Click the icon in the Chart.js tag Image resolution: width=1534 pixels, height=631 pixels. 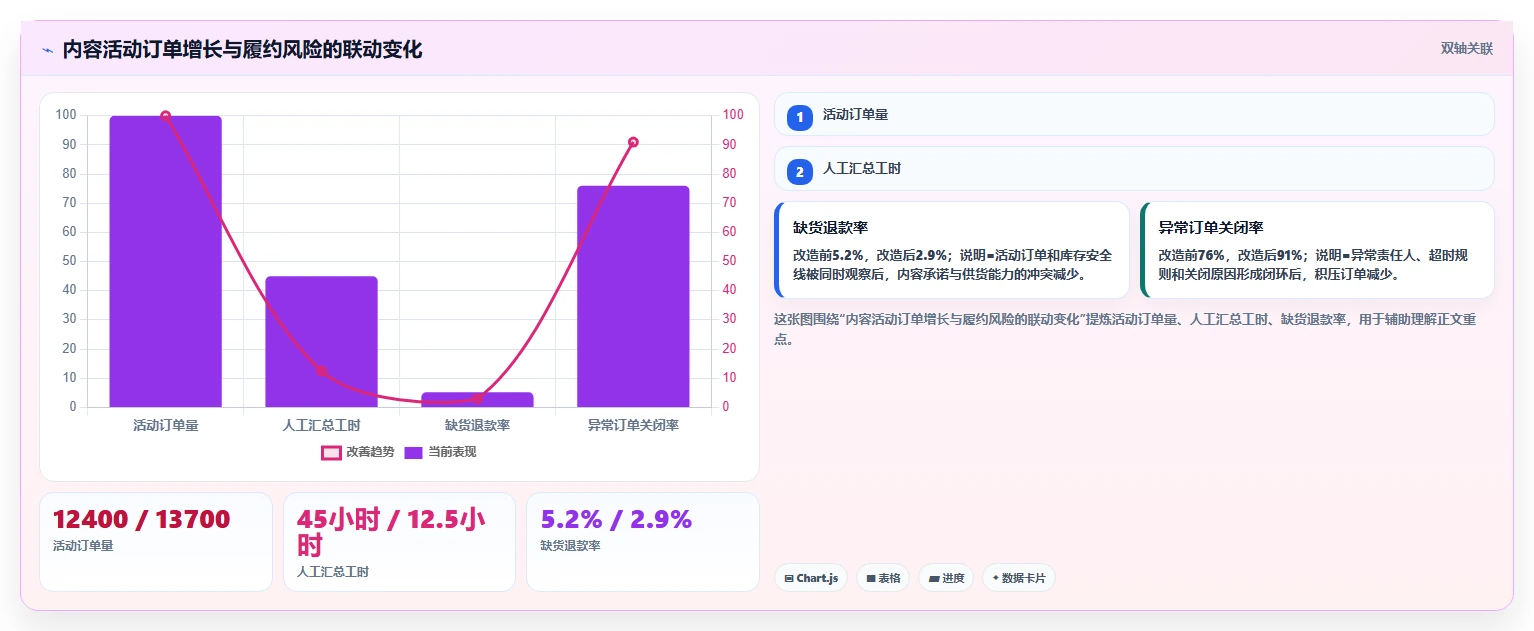[789, 578]
